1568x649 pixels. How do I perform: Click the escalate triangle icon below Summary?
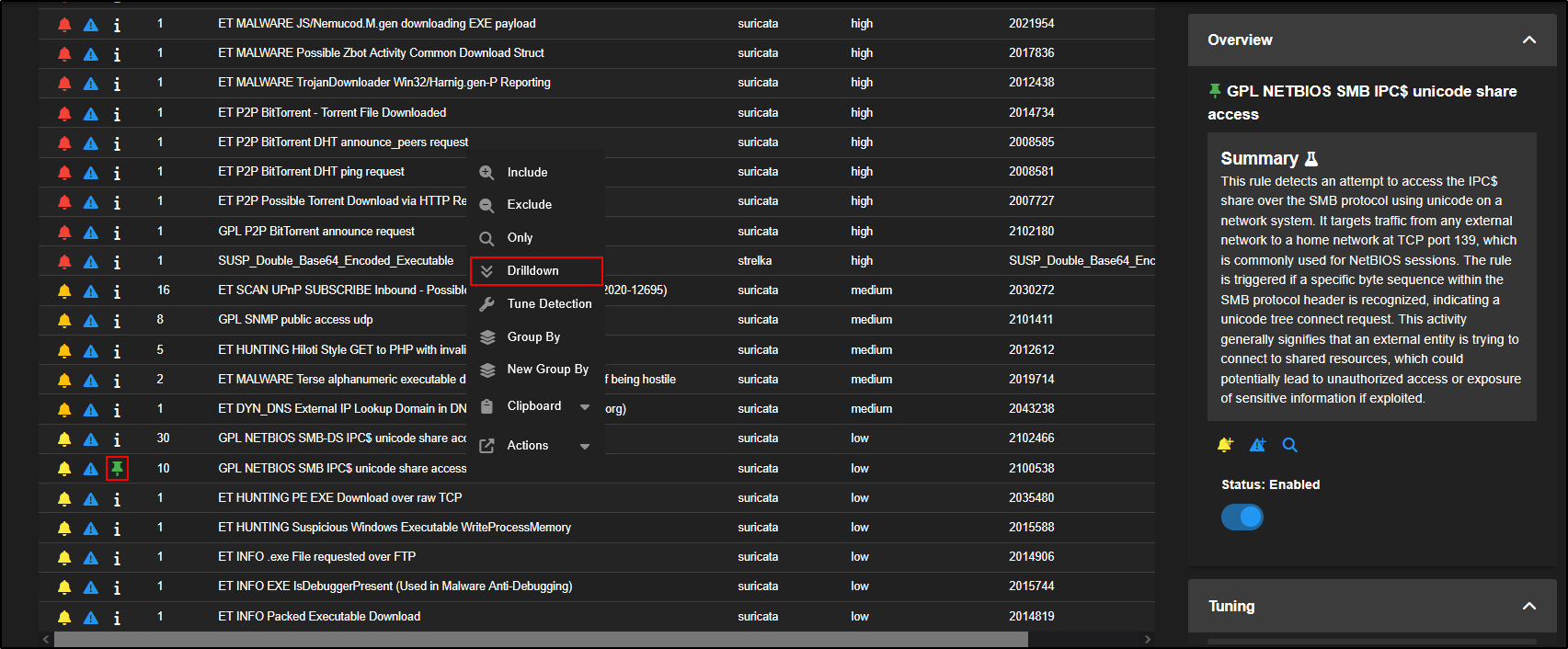click(1257, 445)
